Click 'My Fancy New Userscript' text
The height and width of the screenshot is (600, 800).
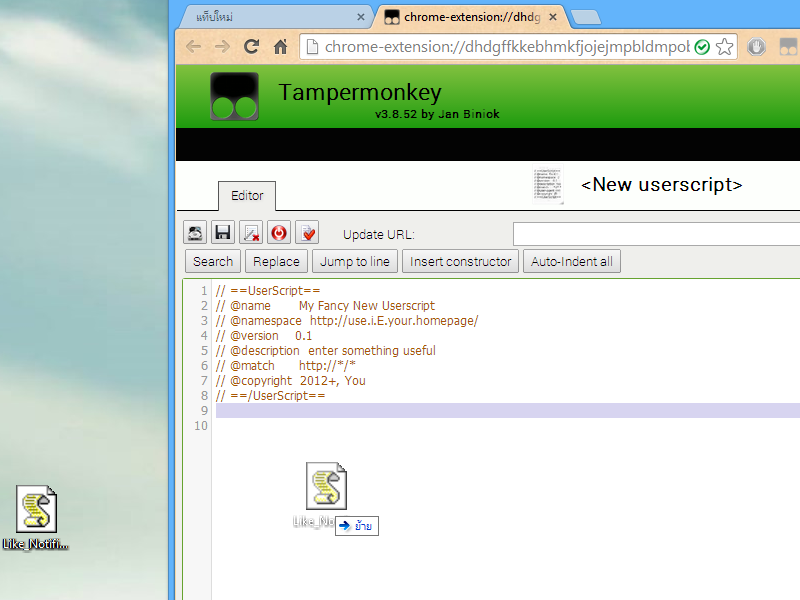tap(367, 306)
